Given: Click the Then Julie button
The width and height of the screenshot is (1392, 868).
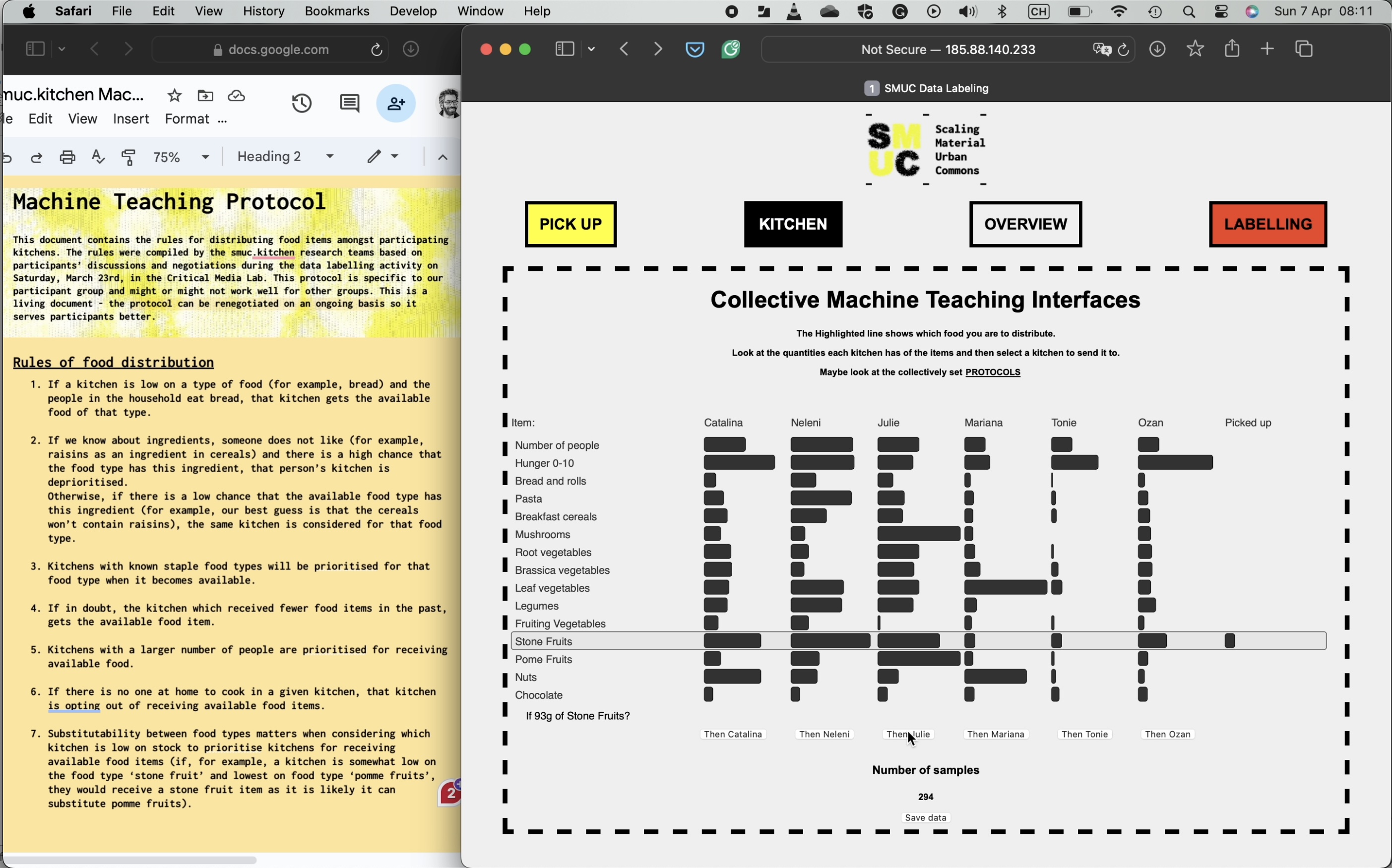Looking at the screenshot, I should pos(908,734).
